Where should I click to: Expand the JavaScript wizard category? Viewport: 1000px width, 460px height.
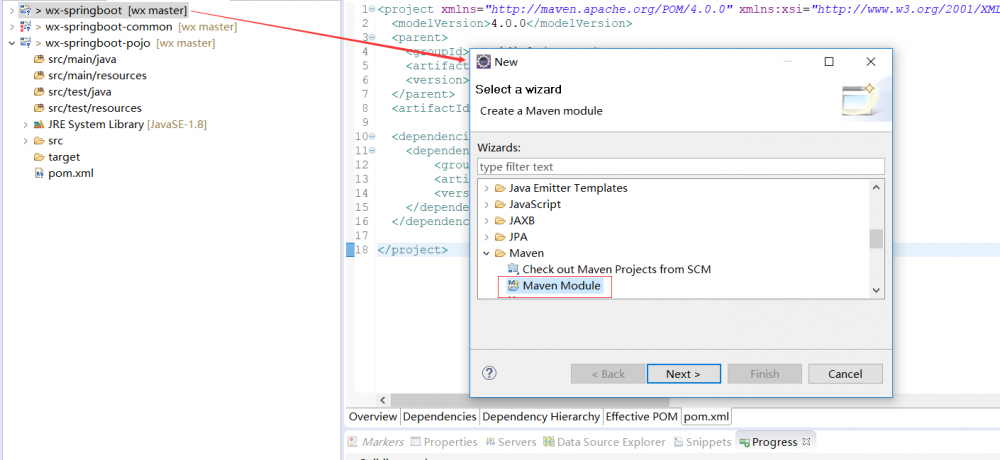[486, 204]
